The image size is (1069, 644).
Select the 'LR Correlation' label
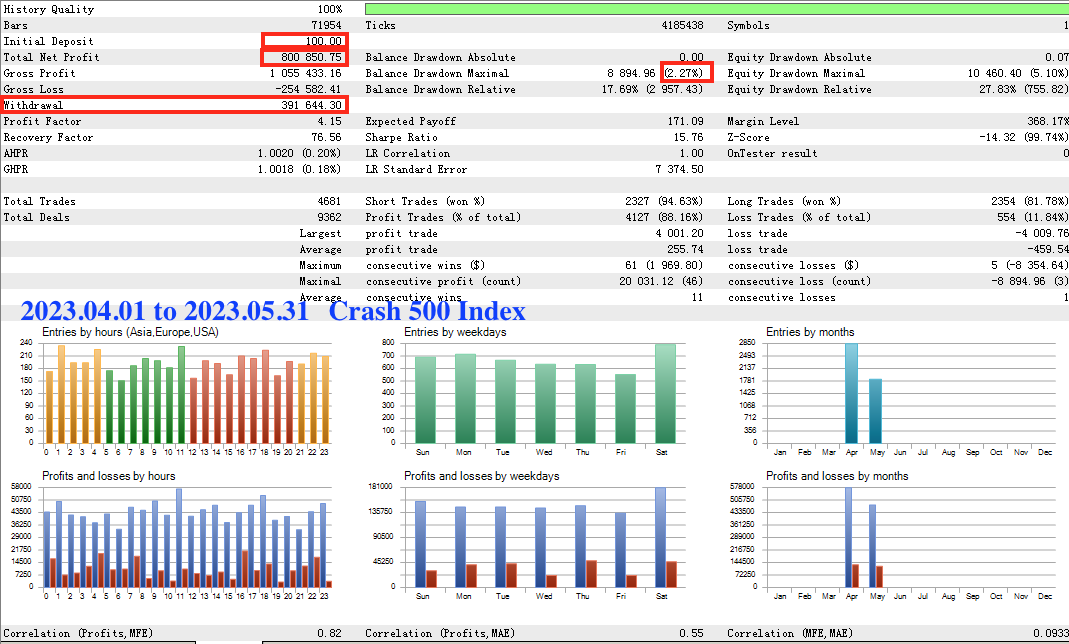coord(408,153)
